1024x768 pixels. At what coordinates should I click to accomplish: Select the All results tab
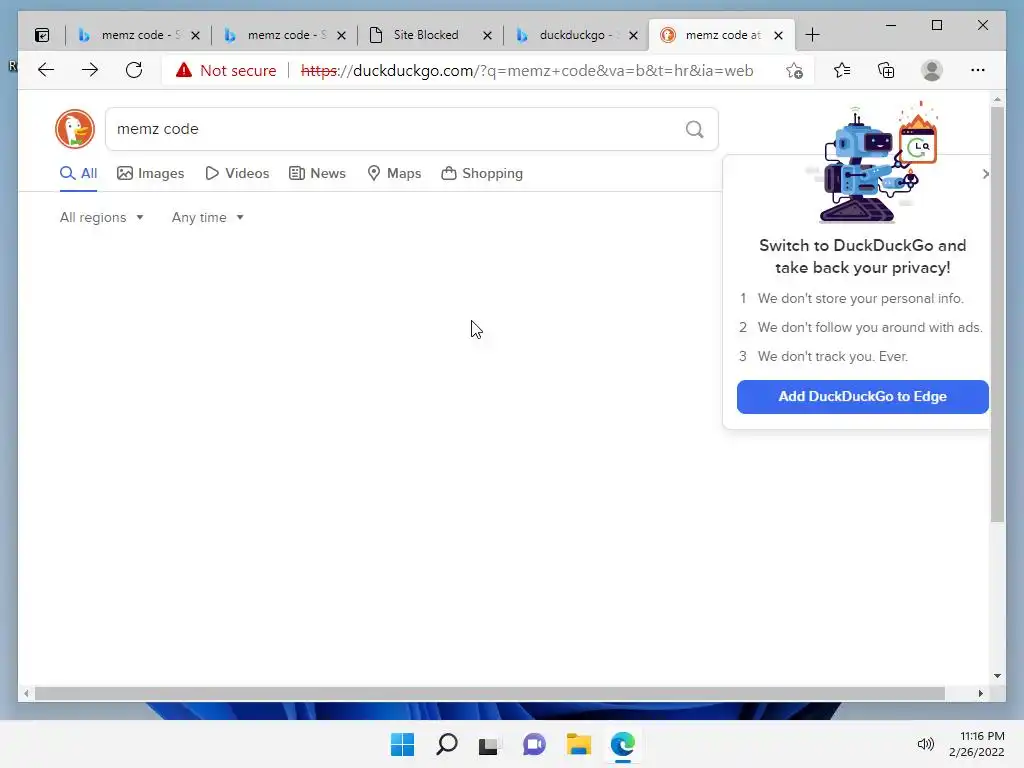pos(78,173)
